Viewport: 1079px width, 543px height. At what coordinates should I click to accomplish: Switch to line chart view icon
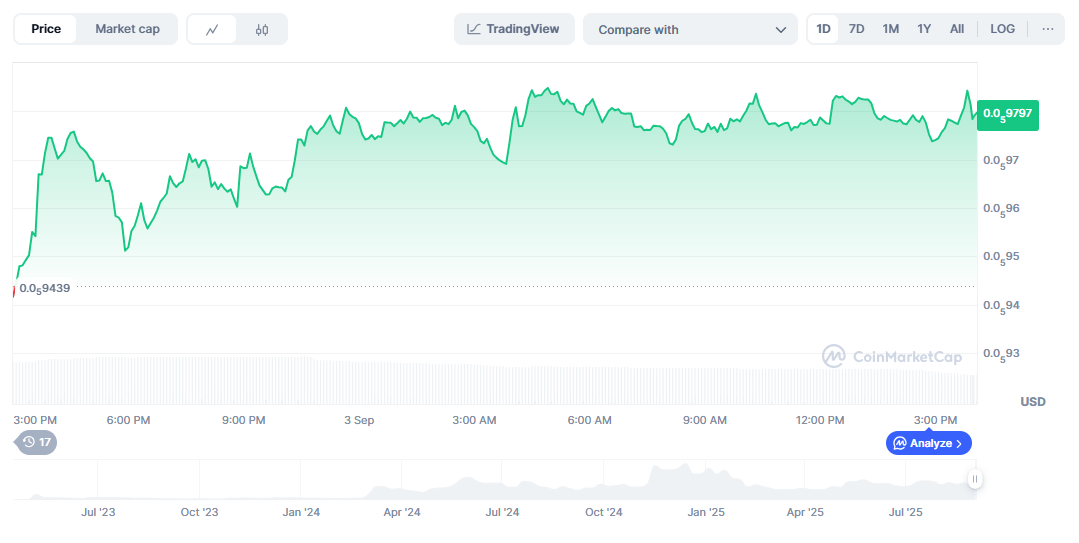pos(212,30)
